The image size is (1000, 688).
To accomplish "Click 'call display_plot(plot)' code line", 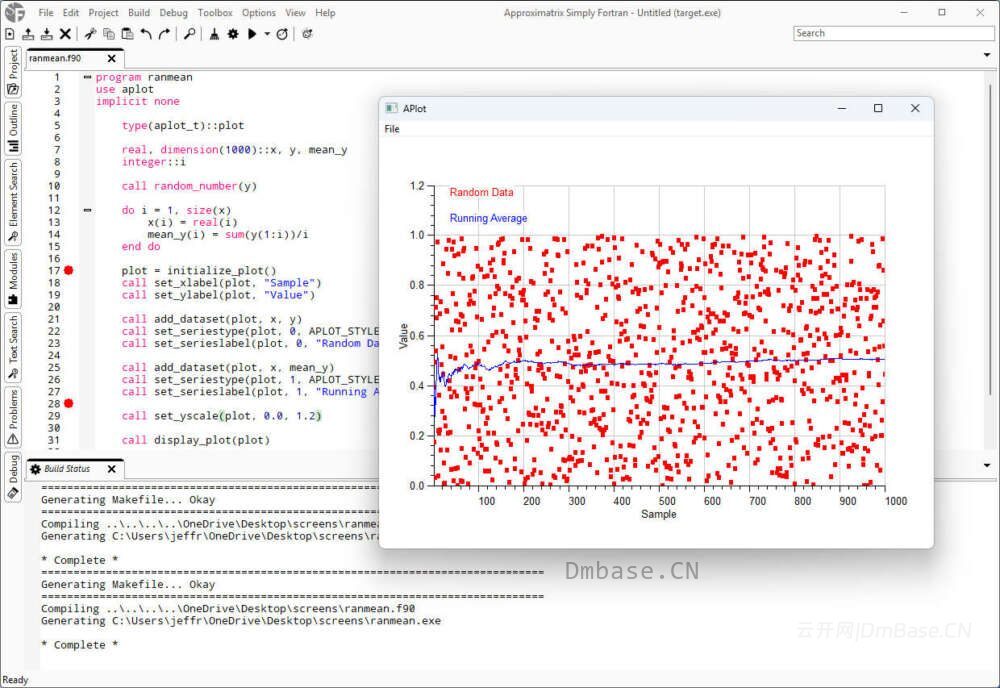I will click(x=196, y=440).
